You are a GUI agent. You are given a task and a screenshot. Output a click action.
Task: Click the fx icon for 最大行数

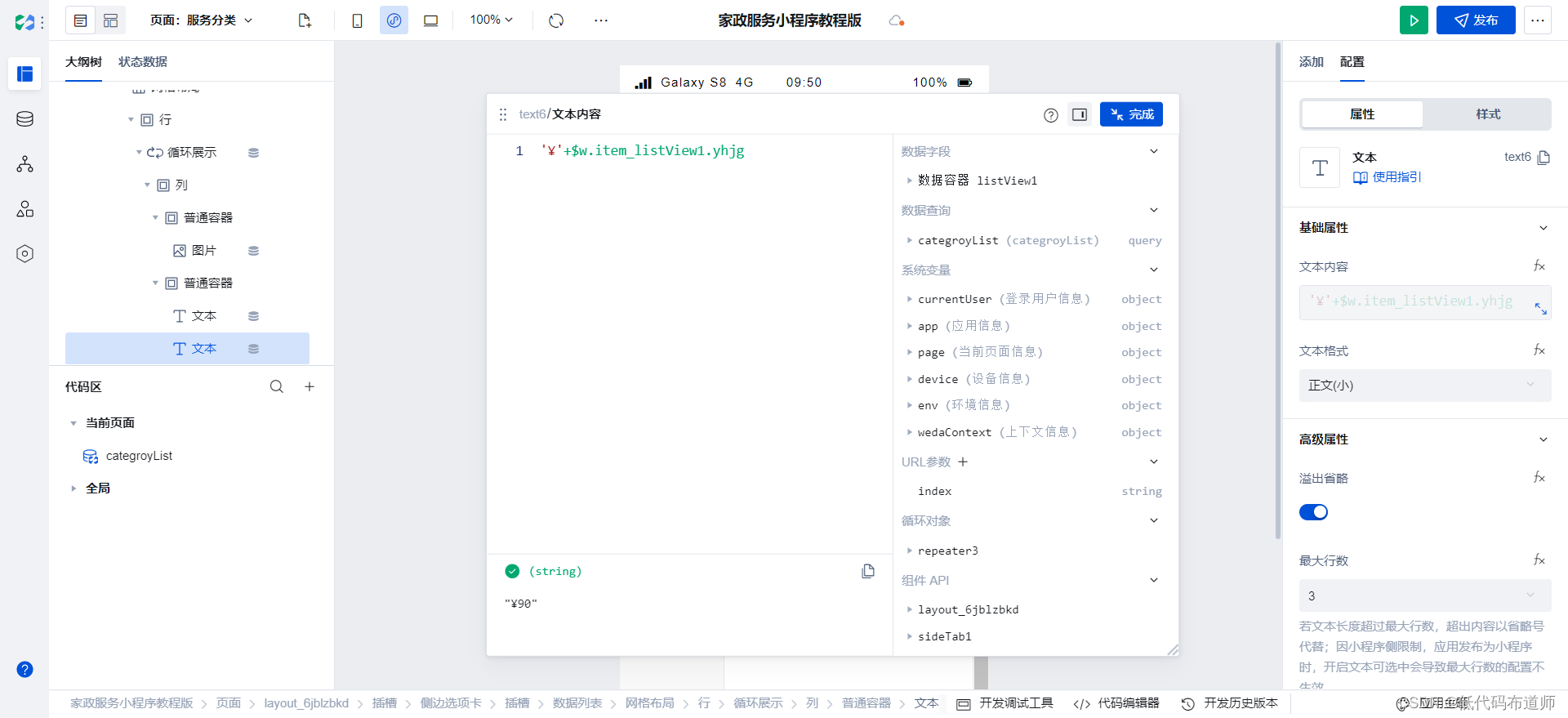pos(1539,560)
